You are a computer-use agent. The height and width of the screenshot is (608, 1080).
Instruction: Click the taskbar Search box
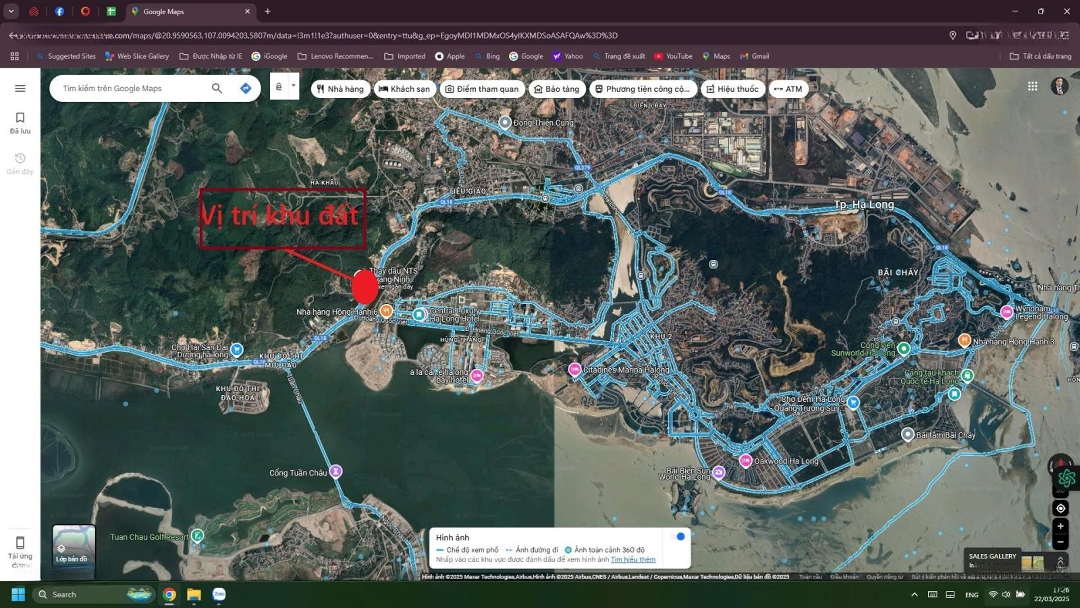pyautogui.click(x=94, y=594)
